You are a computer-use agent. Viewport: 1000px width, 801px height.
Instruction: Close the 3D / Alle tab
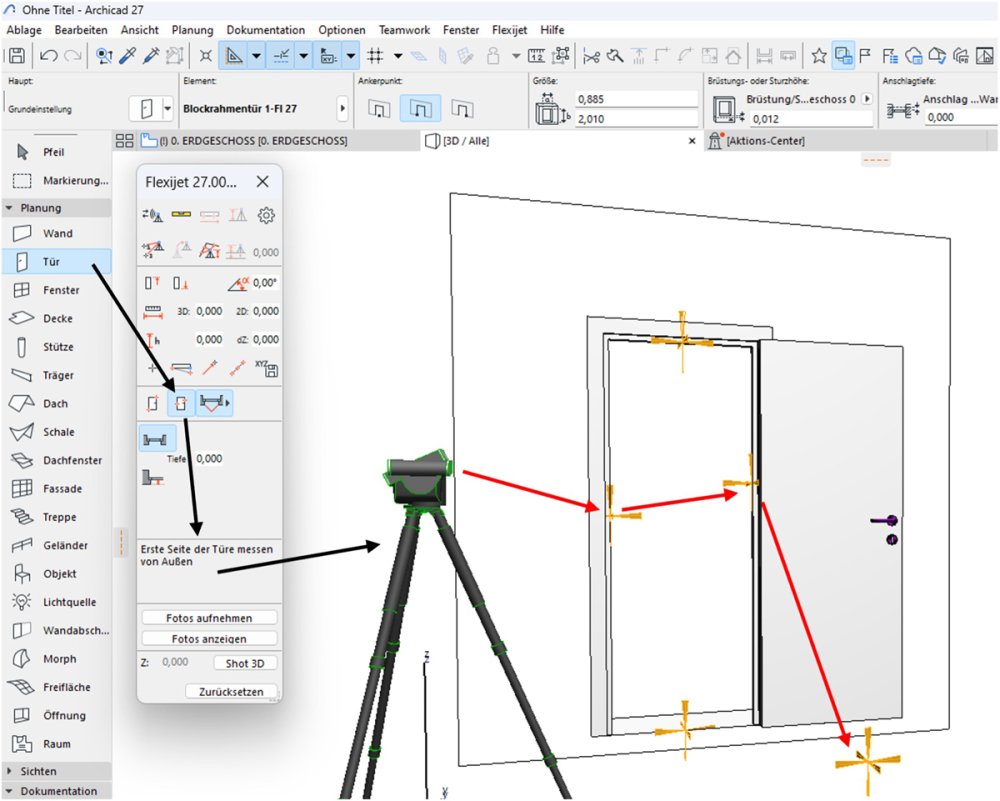(x=692, y=141)
